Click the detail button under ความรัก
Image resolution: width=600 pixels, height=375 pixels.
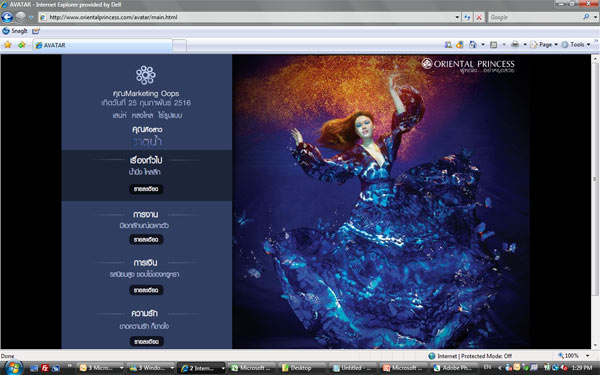[147, 341]
